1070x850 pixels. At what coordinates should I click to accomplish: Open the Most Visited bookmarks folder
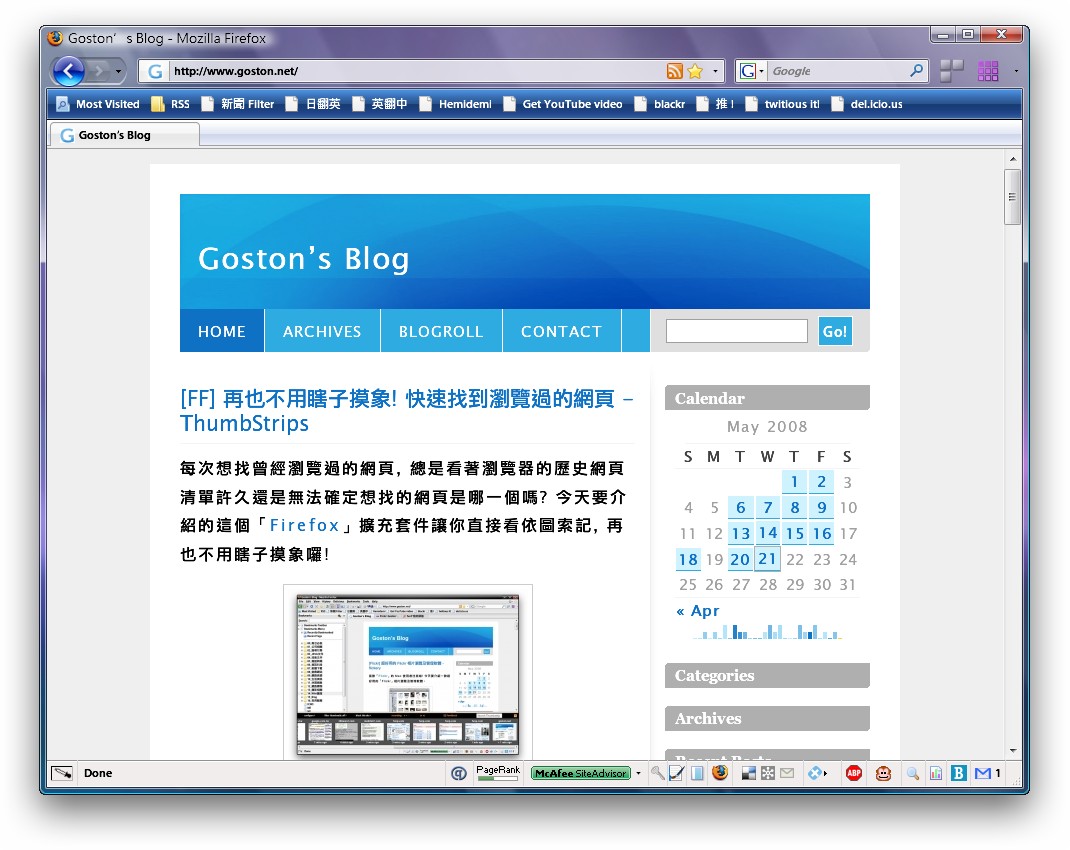coord(98,104)
